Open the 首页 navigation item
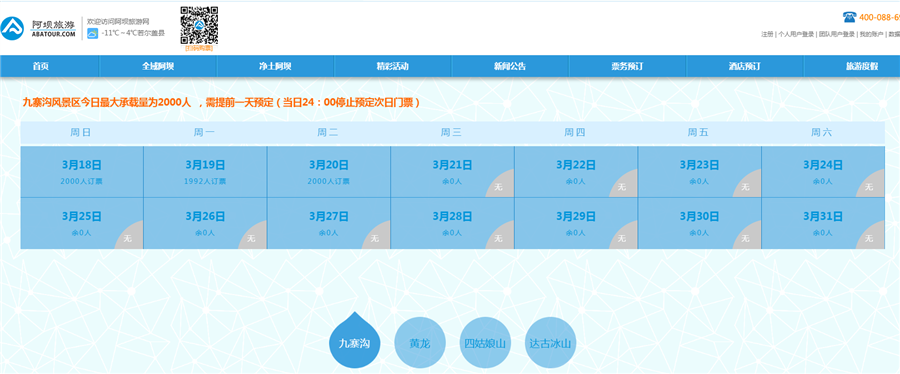Screen dimensions: 900x374 pos(41,66)
